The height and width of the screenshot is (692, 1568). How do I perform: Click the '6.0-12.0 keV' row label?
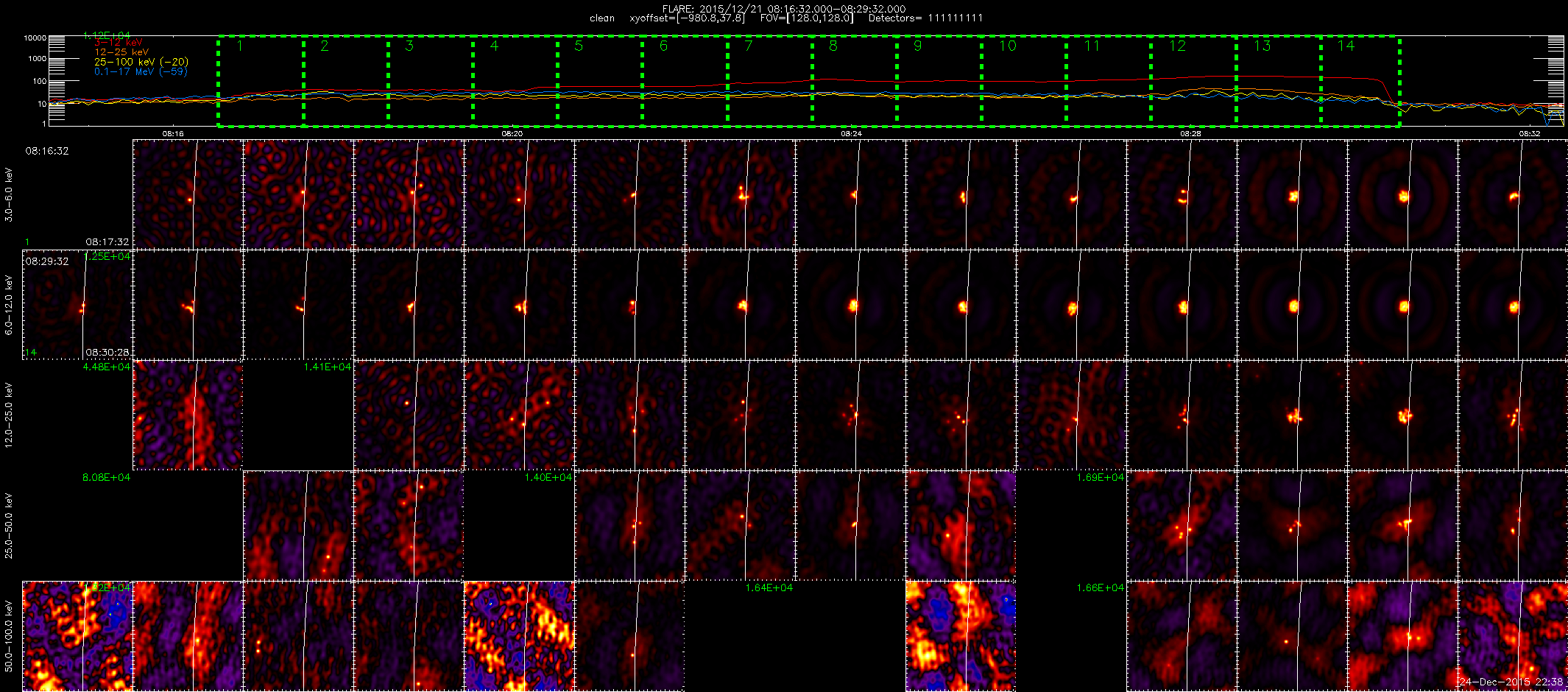click(9, 305)
